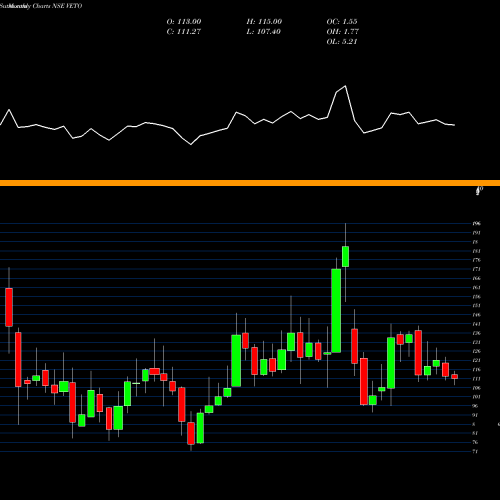The image size is (500, 500).
Task: Click the 166 price axis label
Action: [x=476, y=278]
